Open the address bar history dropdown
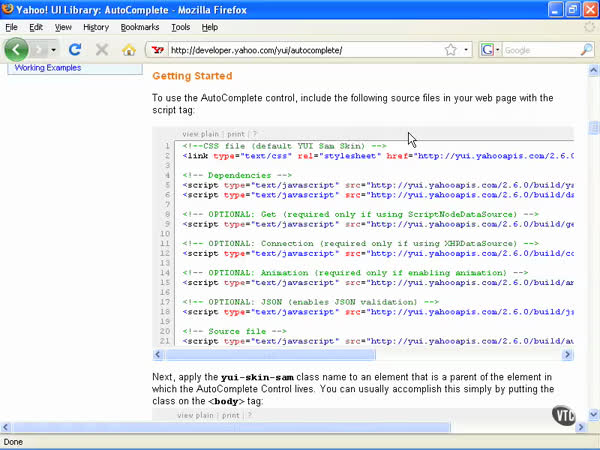The height and width of the screenshot is (450, 600). (466, 49)
